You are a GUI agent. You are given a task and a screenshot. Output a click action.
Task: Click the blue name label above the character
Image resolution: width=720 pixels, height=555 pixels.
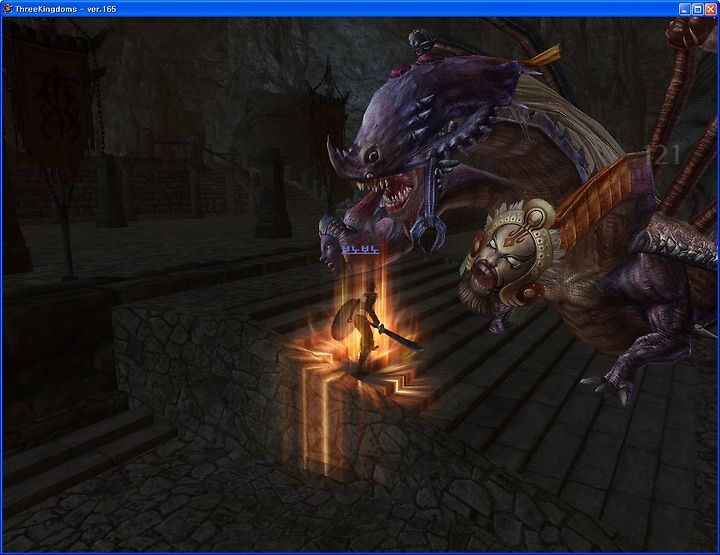click(360, 249)
